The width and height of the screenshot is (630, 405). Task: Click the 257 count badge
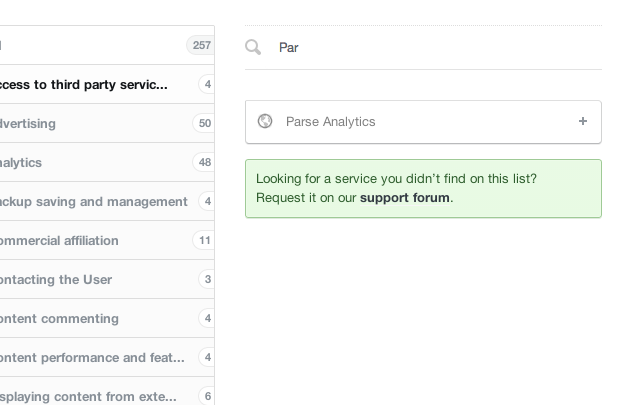(x=200, y=45)
